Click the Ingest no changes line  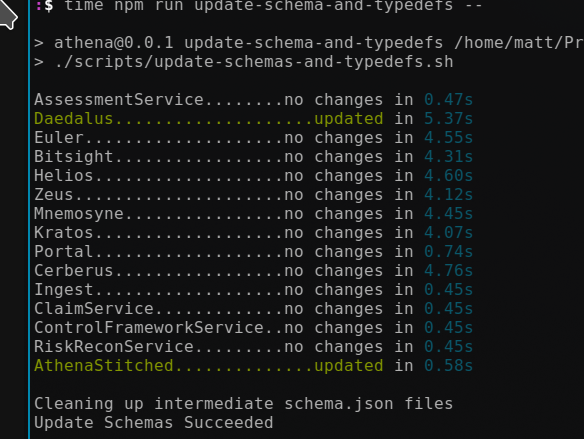tap(253, 290)
